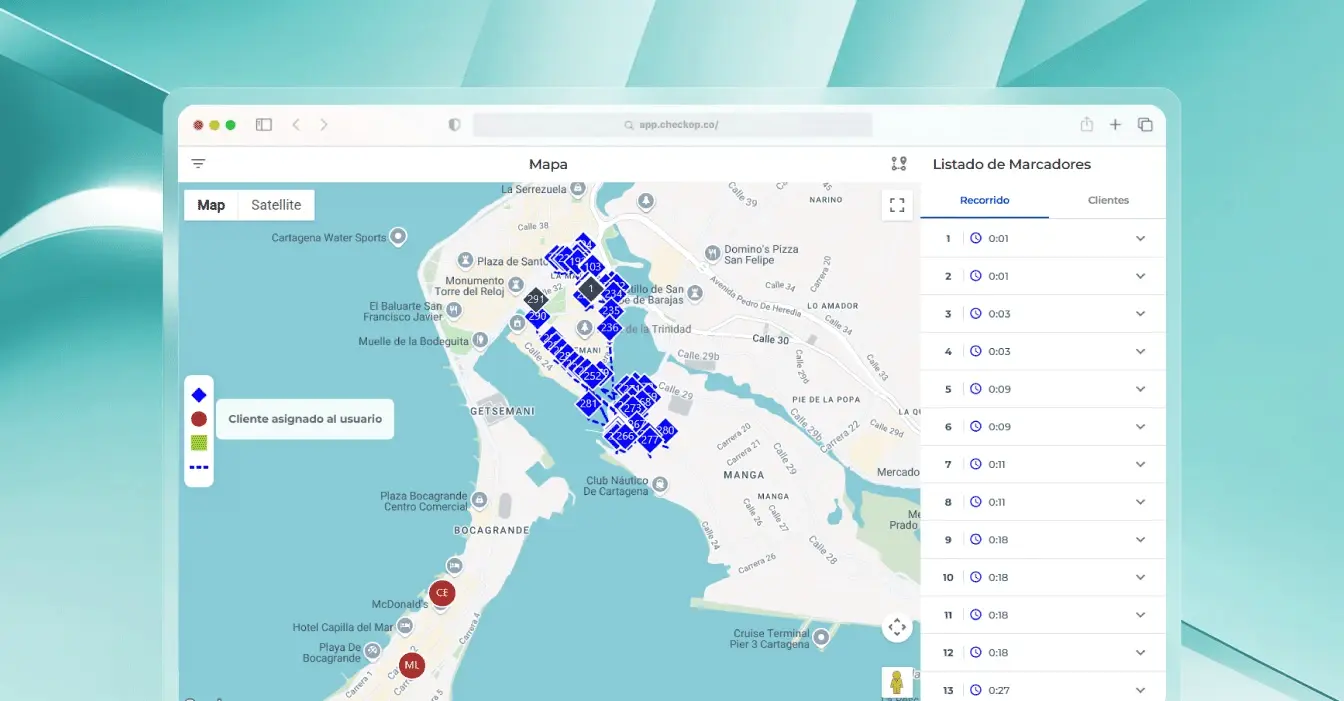Screen dimensions: 1344x701
Task: Click the route markers icon beside Mapa
Action: [x=898, y=164]
